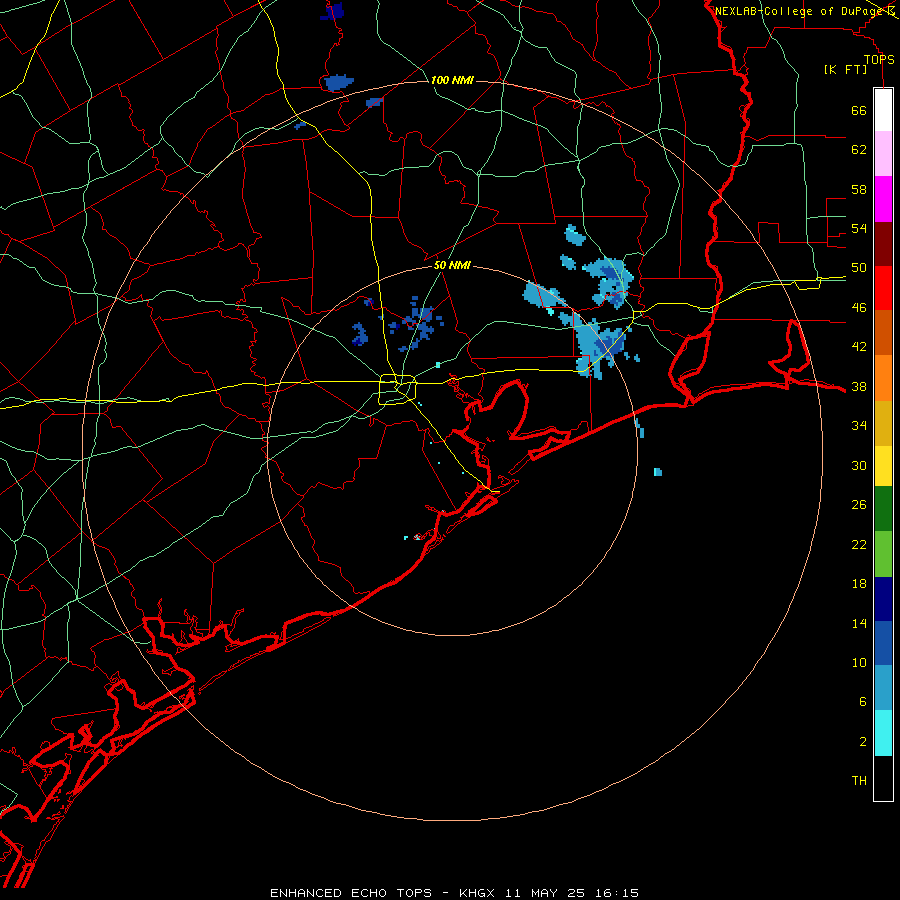Click the "16:15" timestamp
Viewport: 900px width, 900px height.
point(617,893)
